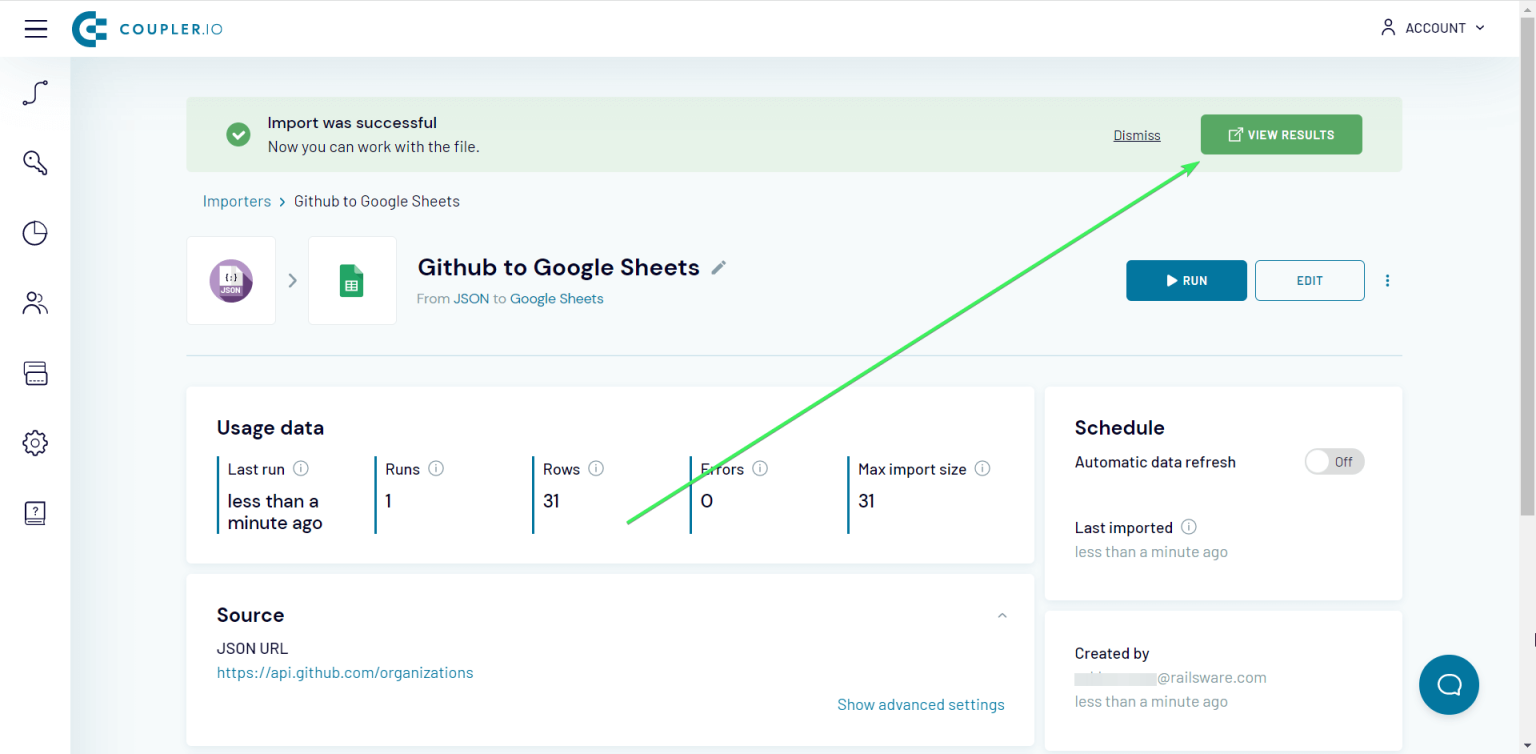Open the three-dot options menu near EDIT
The width and height of the screenshot is (1536, 754).
pyautogui.click(x=1387, y=280)
